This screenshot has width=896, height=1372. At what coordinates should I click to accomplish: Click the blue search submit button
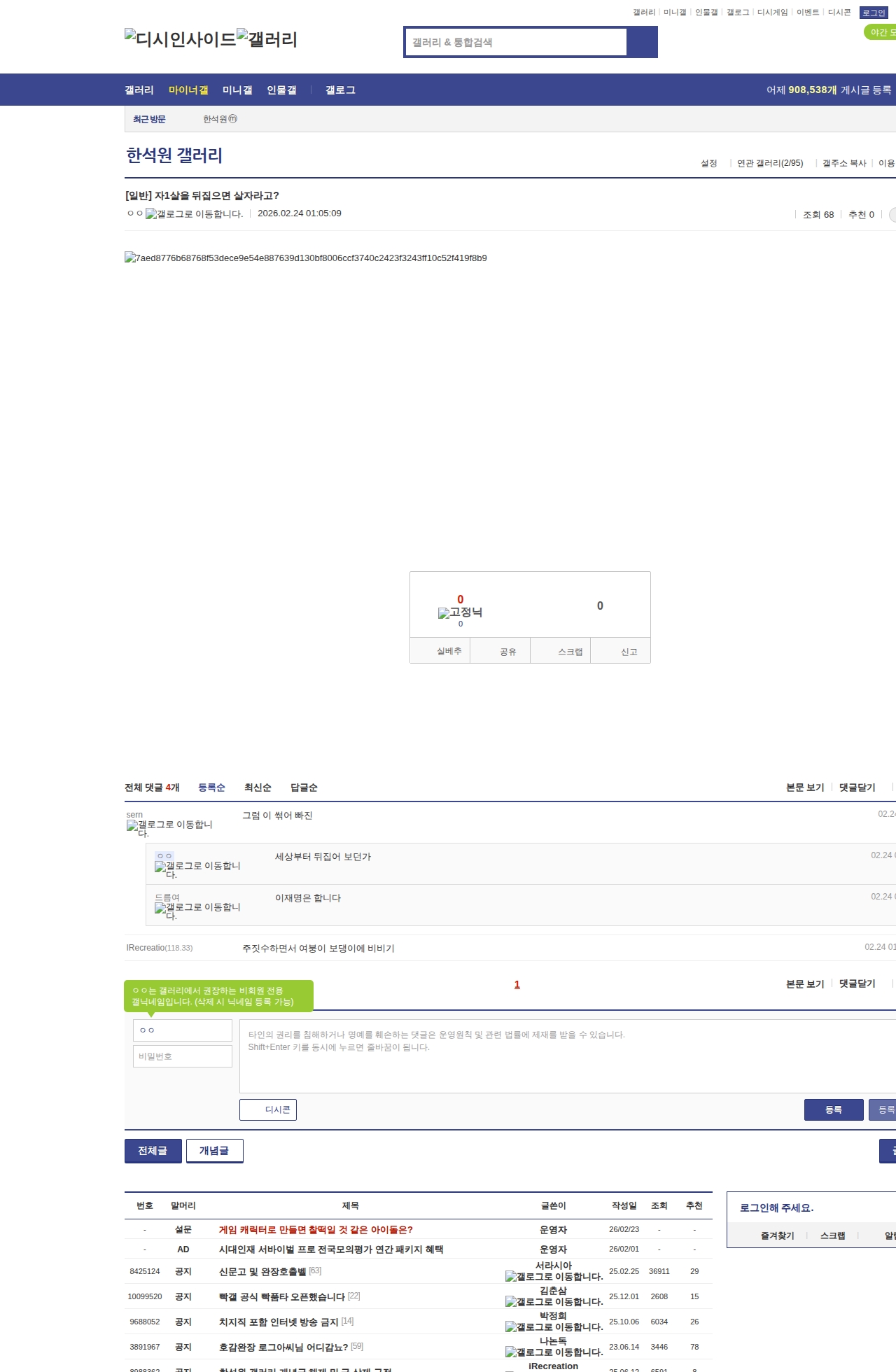pos(642,42)
